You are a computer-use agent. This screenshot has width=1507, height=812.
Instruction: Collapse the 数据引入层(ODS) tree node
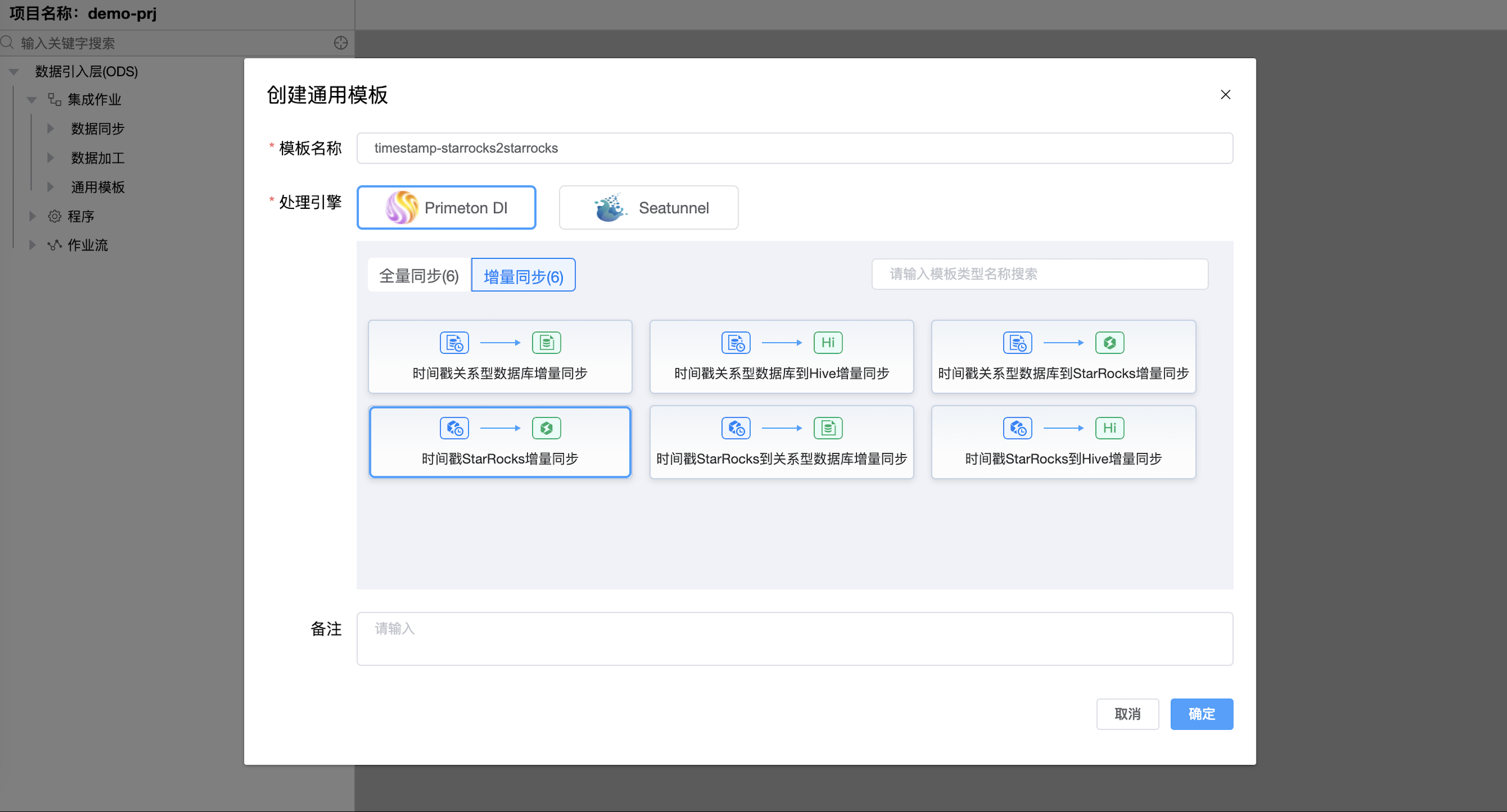(x=14, y=71)
